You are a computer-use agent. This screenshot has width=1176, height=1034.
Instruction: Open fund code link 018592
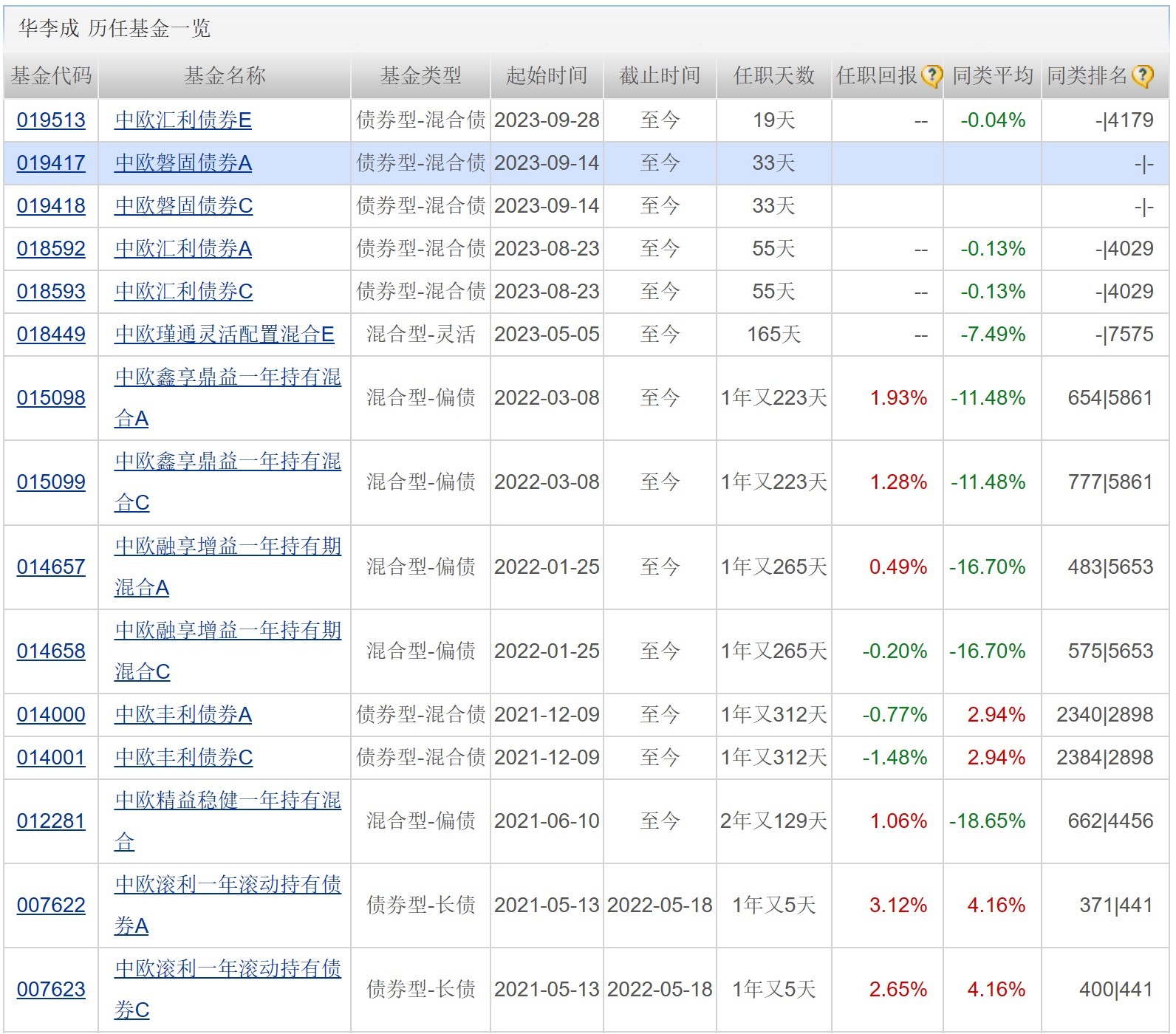(51, 249)
